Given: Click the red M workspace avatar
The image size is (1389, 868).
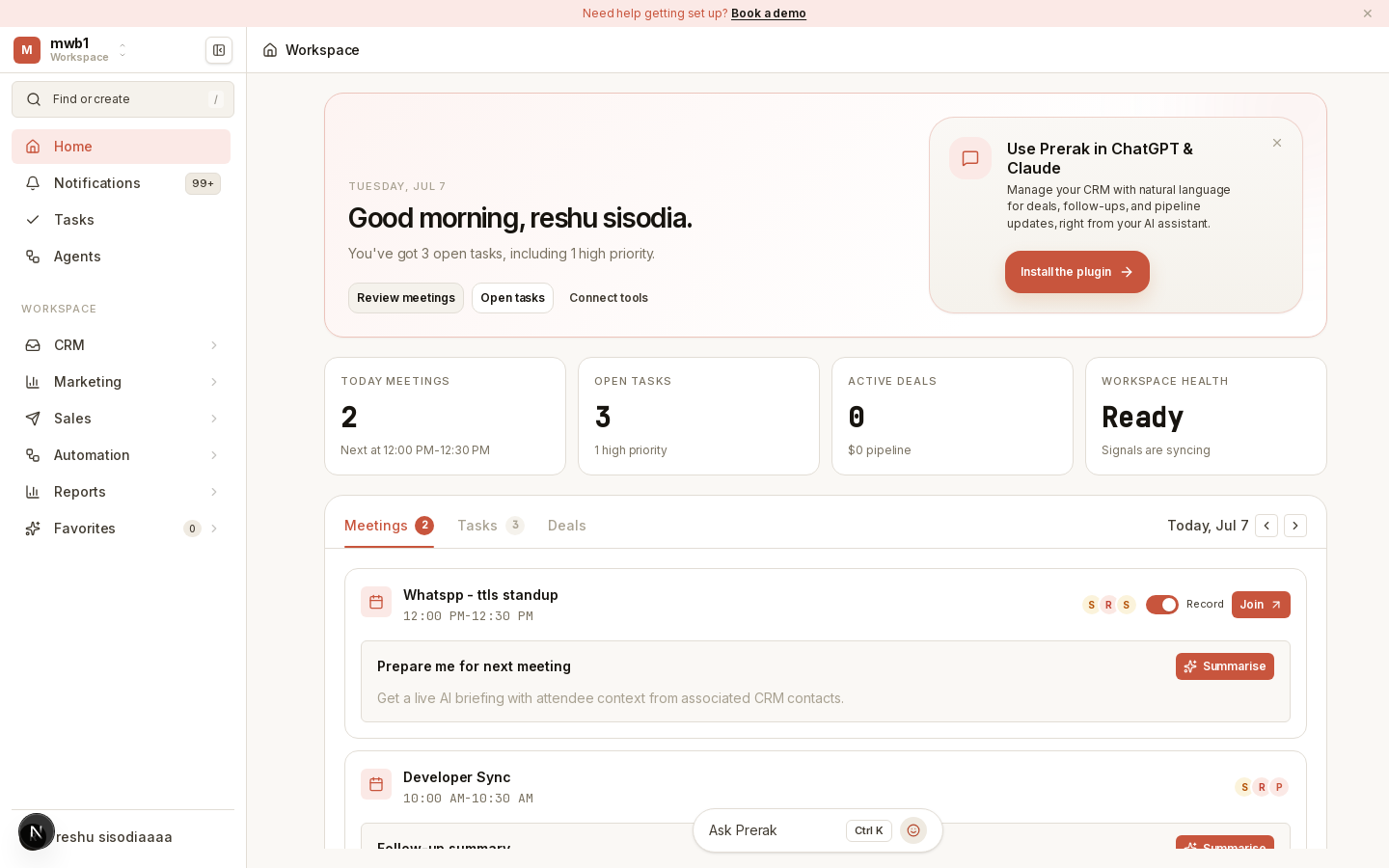Looking at the screenshot, I should (27, 50).
